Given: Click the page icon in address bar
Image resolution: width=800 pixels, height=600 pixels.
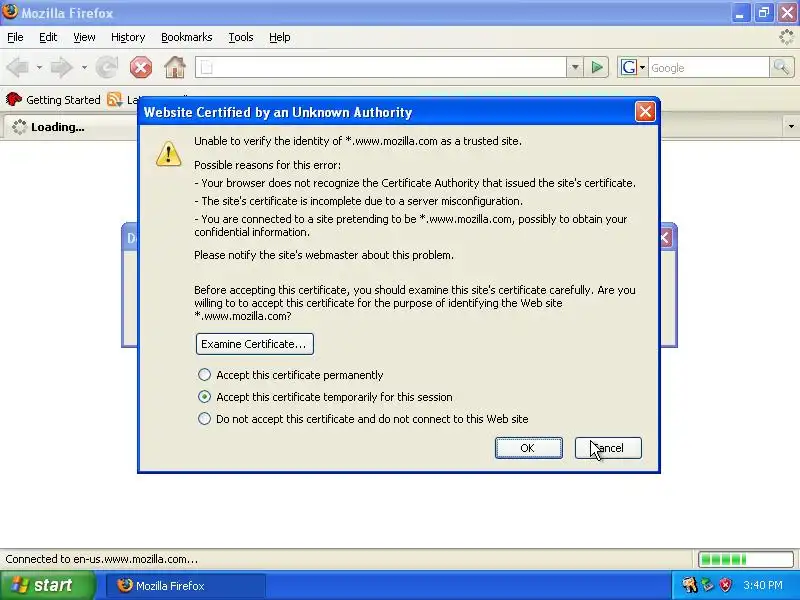Looking at the screenshot, I should (206, 67).
